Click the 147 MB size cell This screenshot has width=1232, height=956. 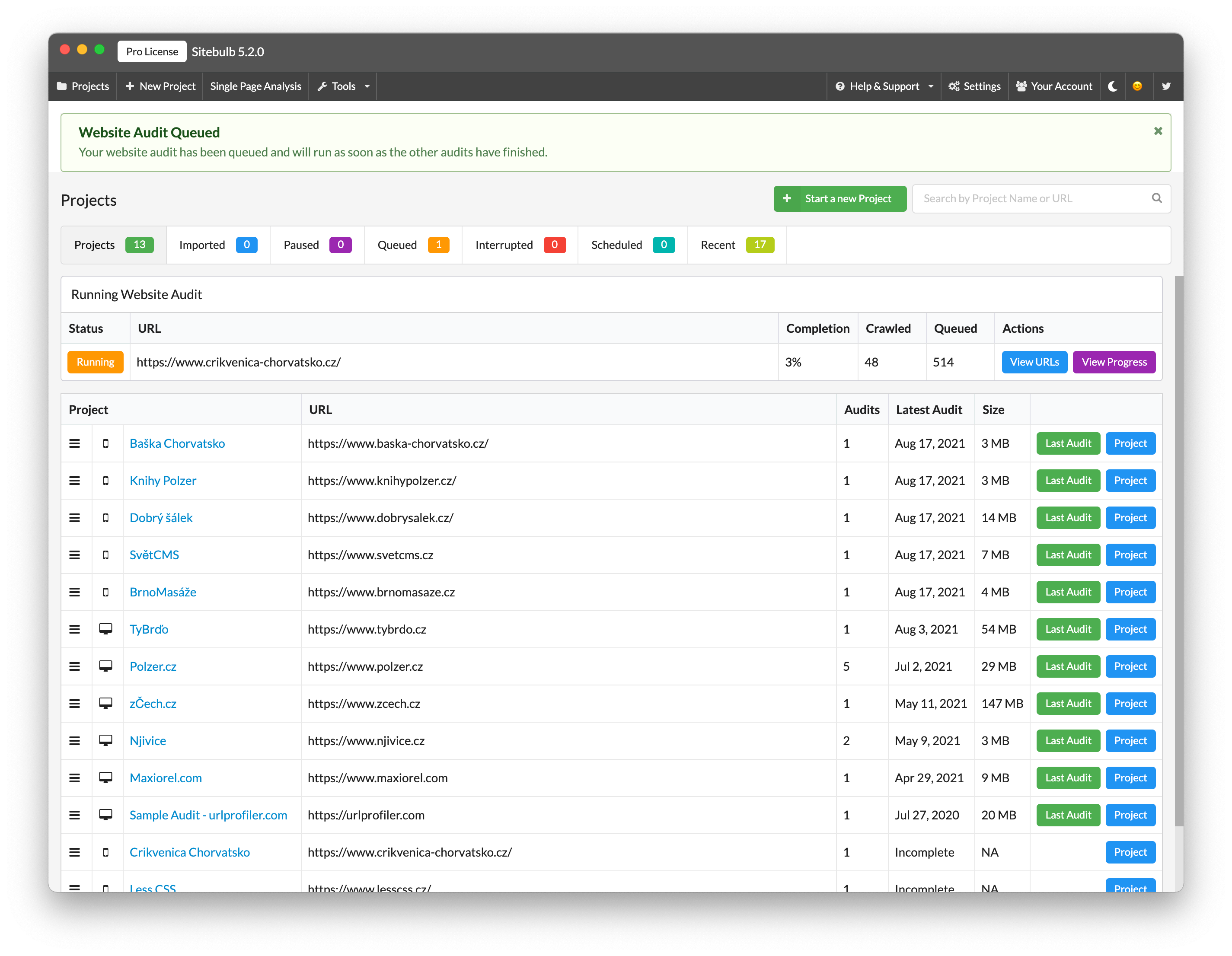(1002, 704)
